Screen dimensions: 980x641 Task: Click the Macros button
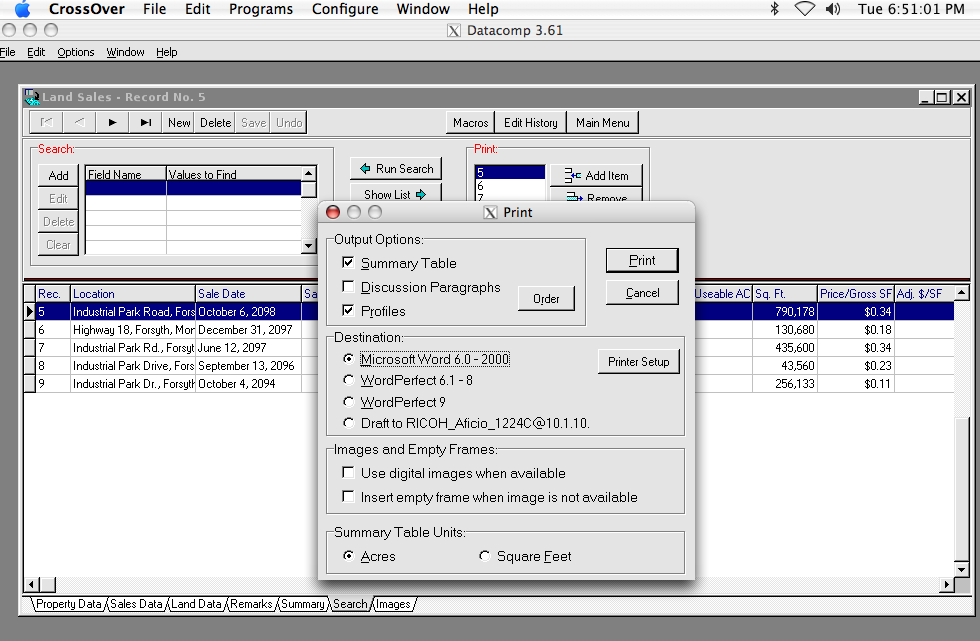click(x=469, y=122)
